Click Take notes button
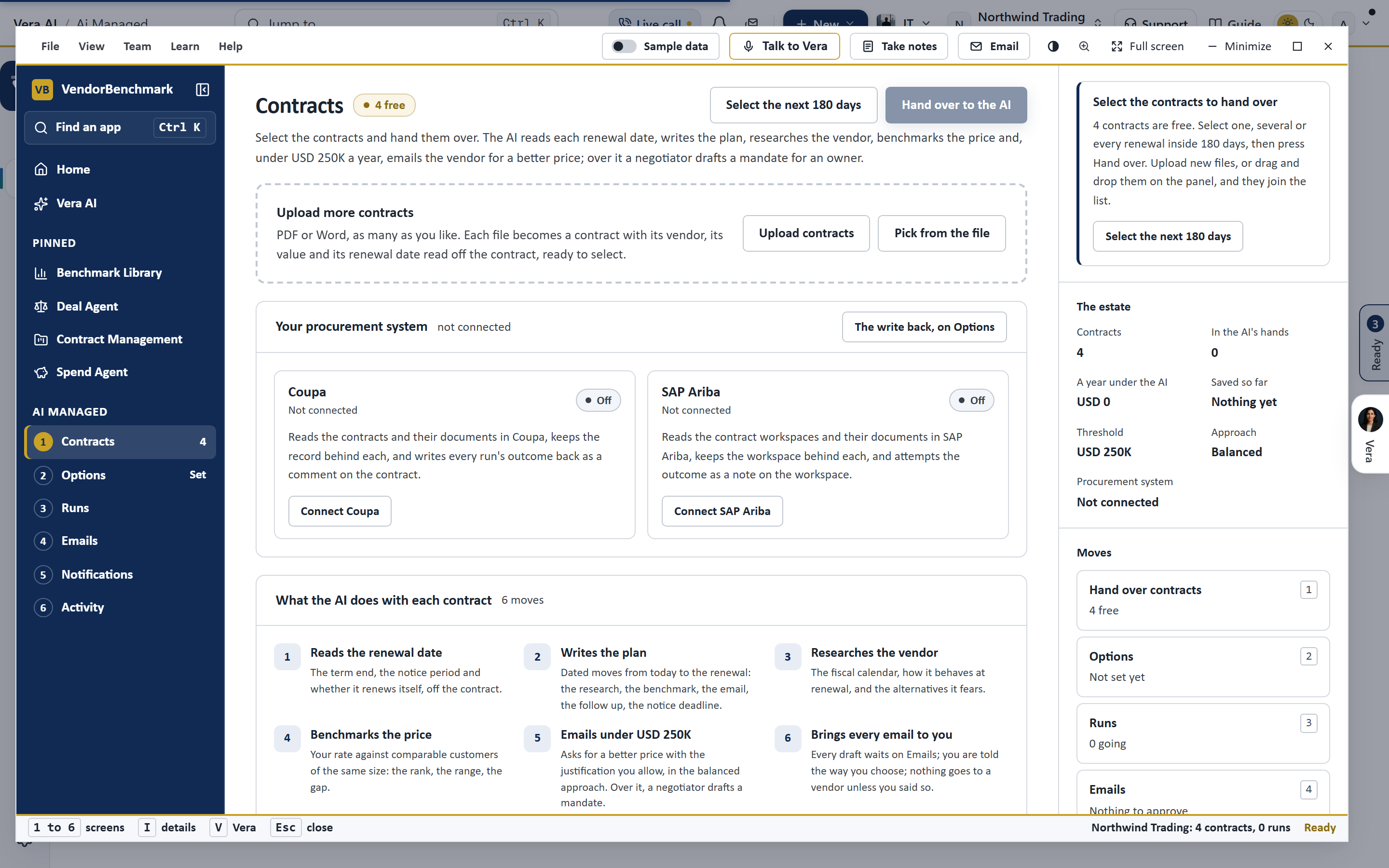This screenshot has height=868, width=1389. [899, 46]
